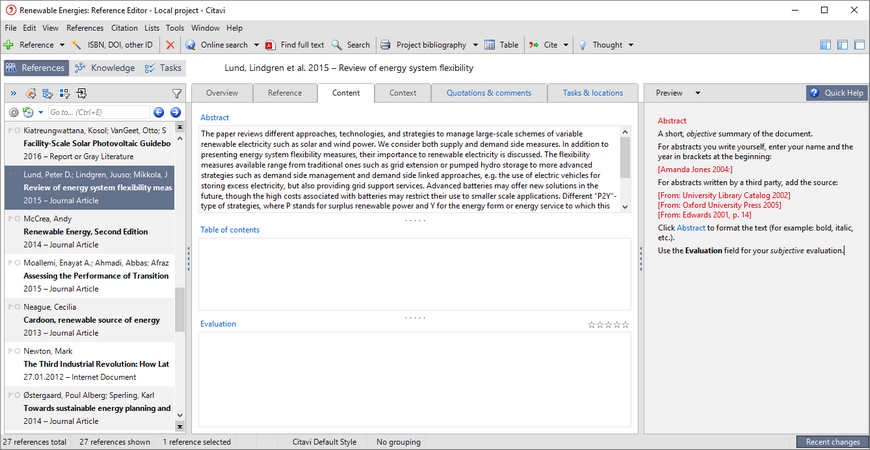Screen dimensions: 870x450
Task: Click the recent references history icon
Action: 28,113
